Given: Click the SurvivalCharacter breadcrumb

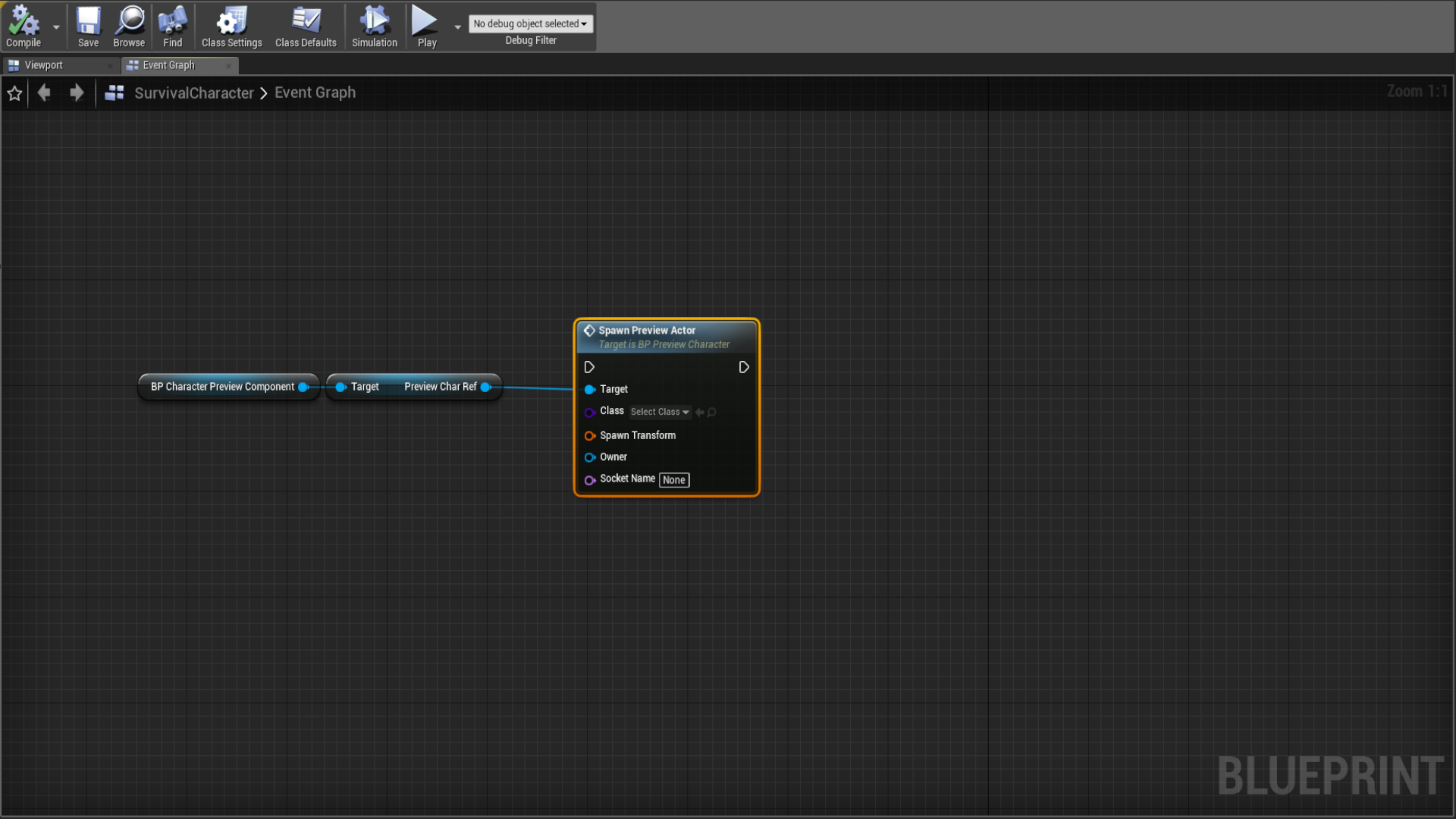Looking at the screenshot, I should [194, 93].
